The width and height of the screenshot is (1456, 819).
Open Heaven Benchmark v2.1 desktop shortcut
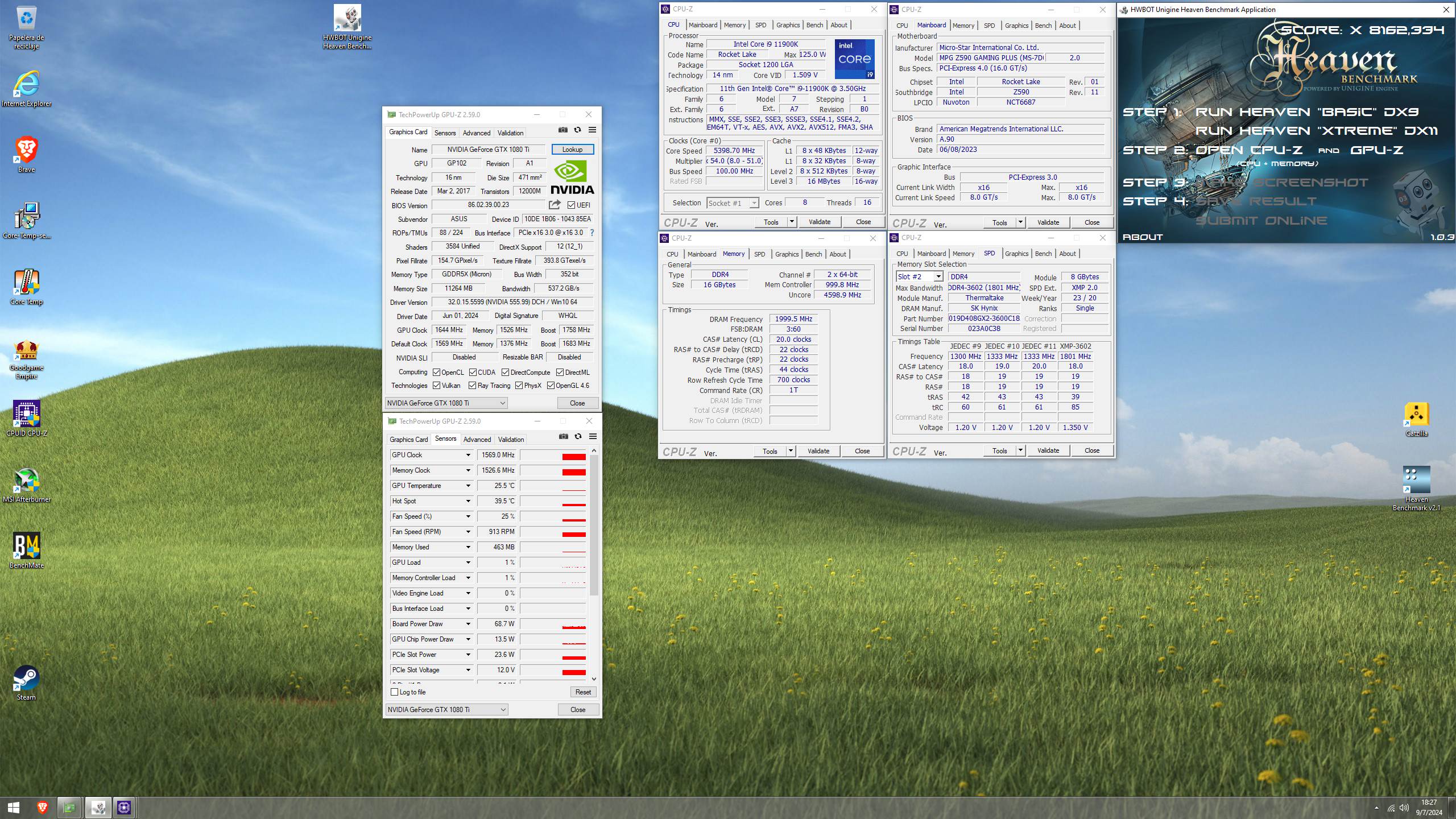1416,488
